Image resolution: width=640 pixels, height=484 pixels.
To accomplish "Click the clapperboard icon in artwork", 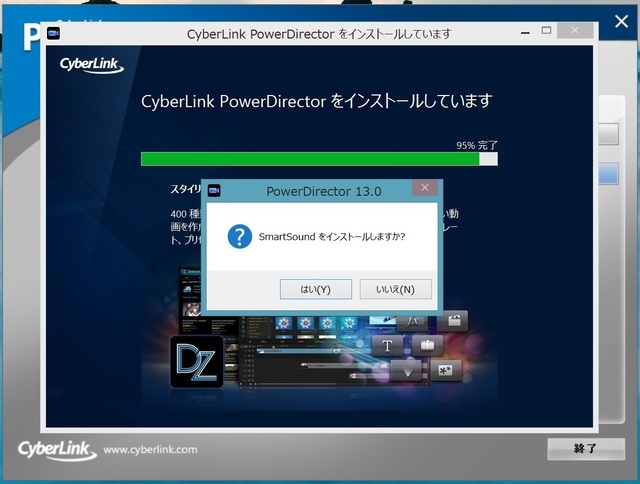I will tap(452, 321).
